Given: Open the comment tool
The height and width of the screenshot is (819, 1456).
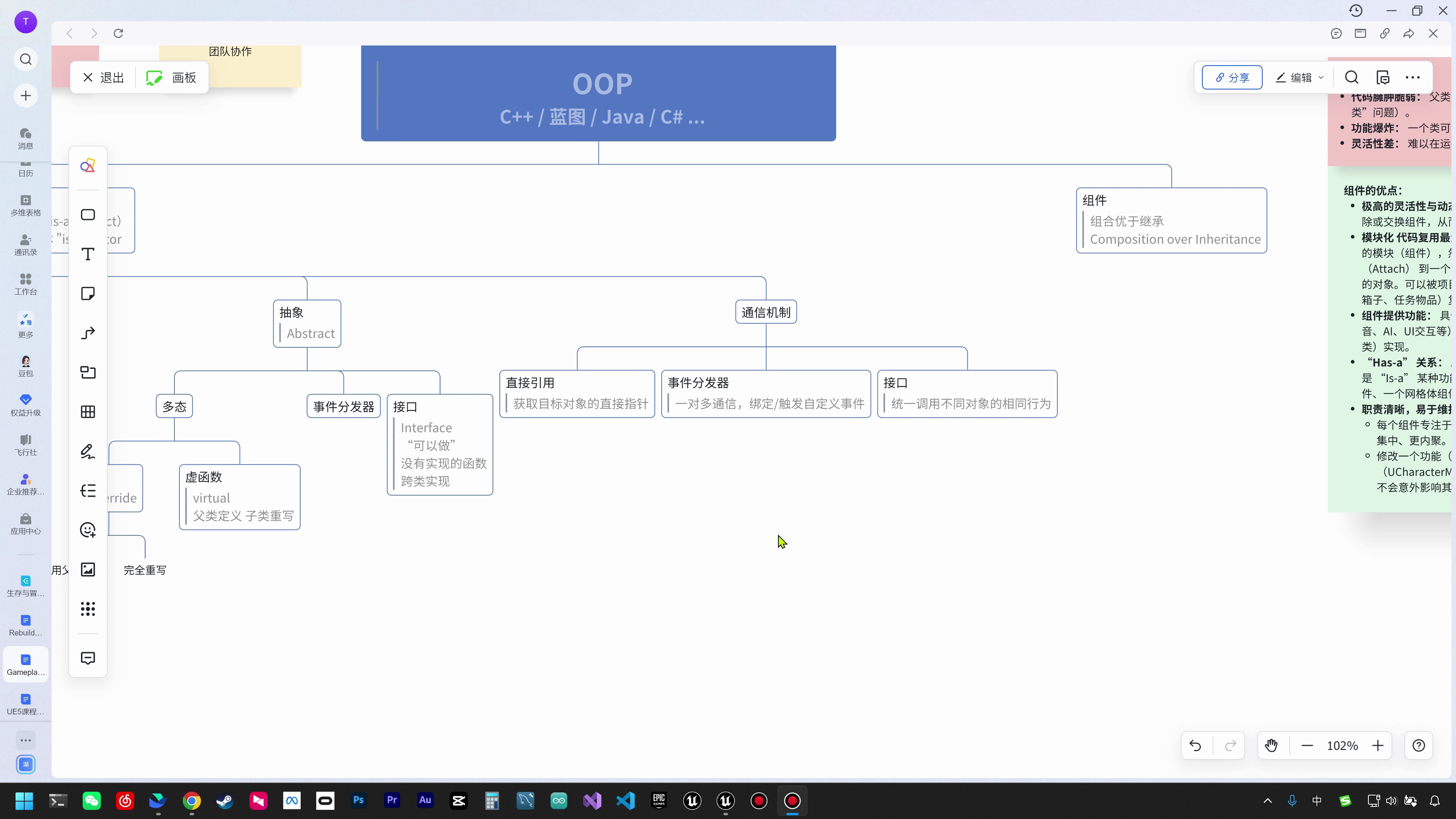Looking at the screenshot, I should pyautogui.click(x=88, y=658).
